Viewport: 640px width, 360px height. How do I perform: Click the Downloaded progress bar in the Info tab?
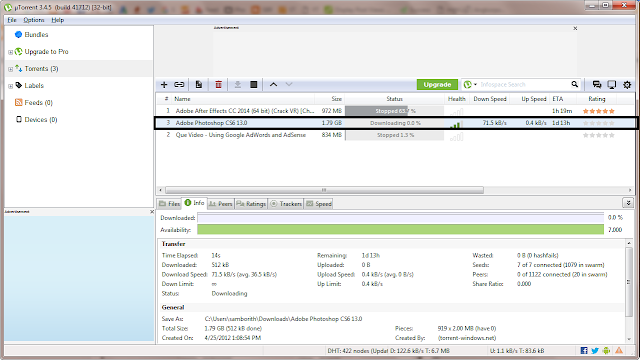coord(400,218)
